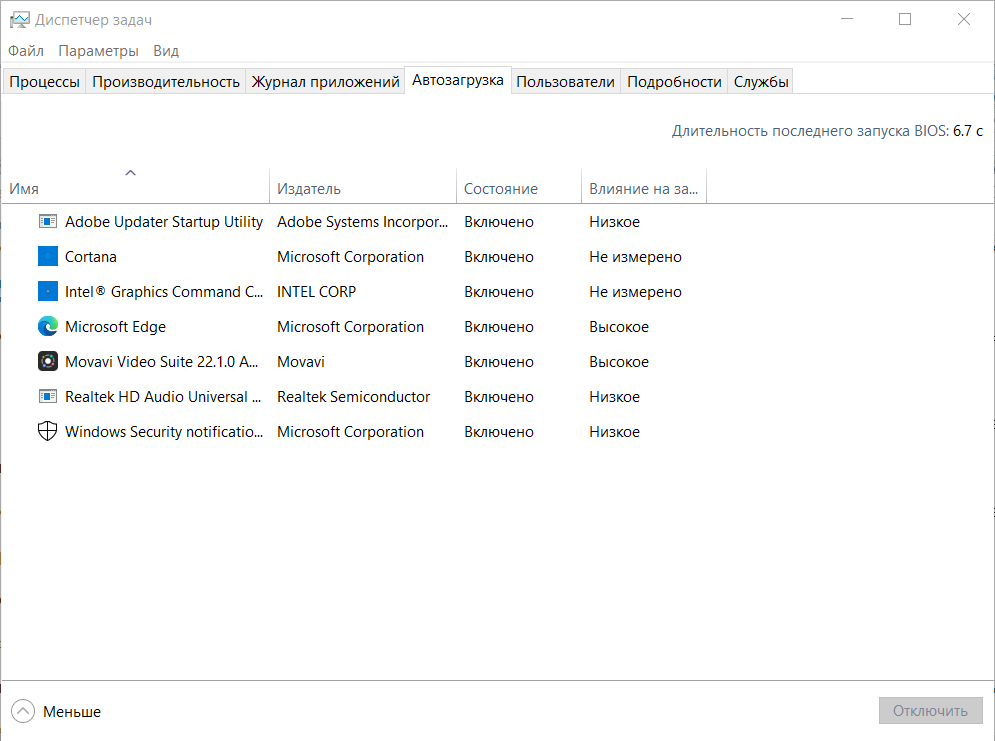Click Включено status in the Microsoft Edge row
This screenshot has height=741, width=995.
[x=499, y=326]
